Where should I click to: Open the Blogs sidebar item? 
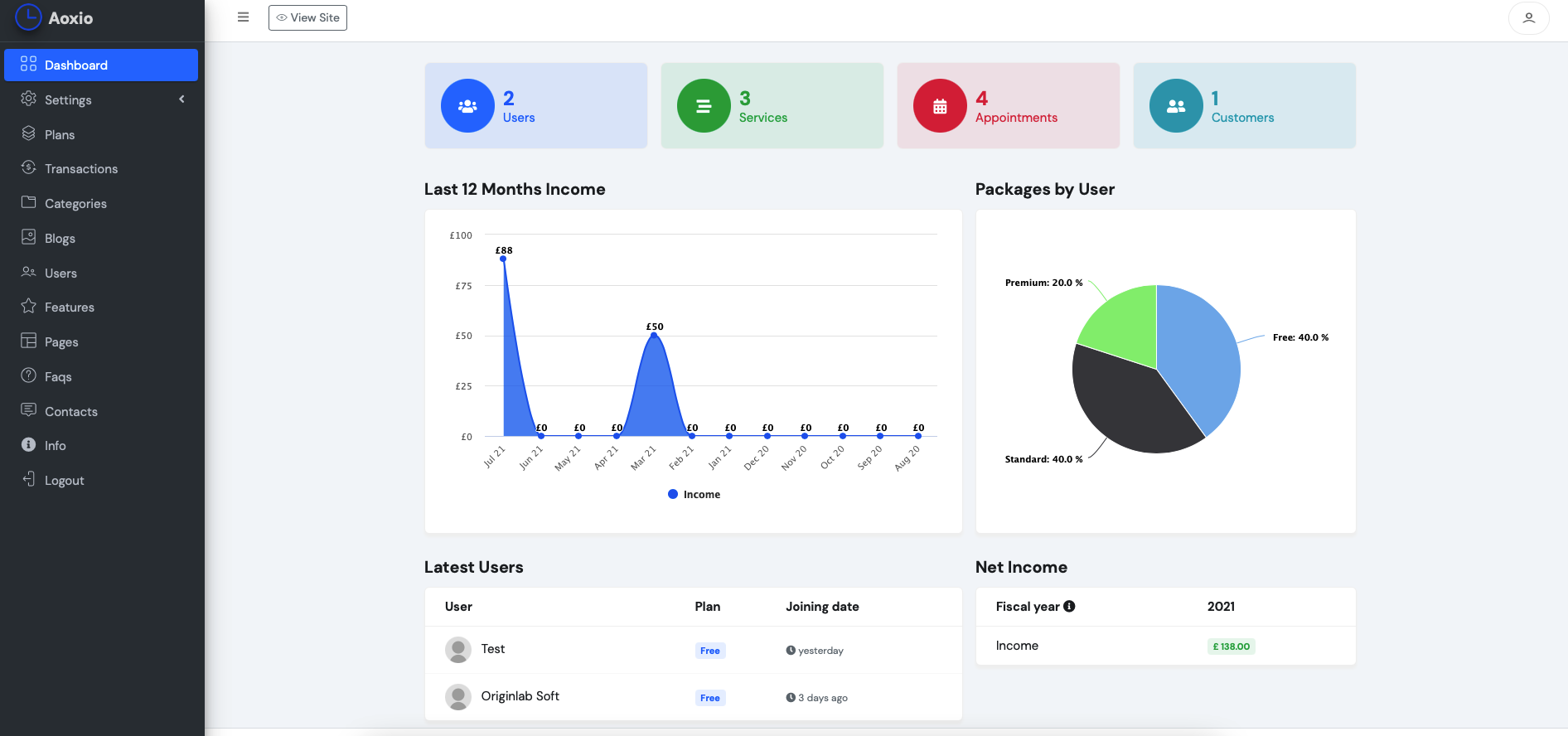point(60,239)
